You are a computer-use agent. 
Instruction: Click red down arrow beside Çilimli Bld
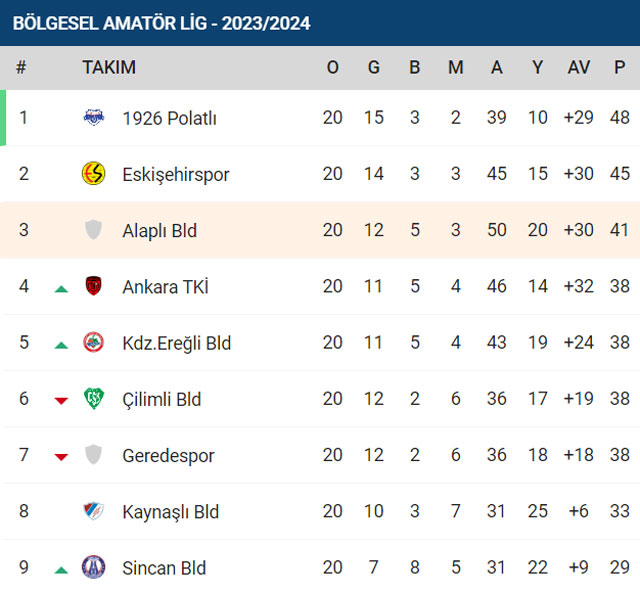click(61, 401)
